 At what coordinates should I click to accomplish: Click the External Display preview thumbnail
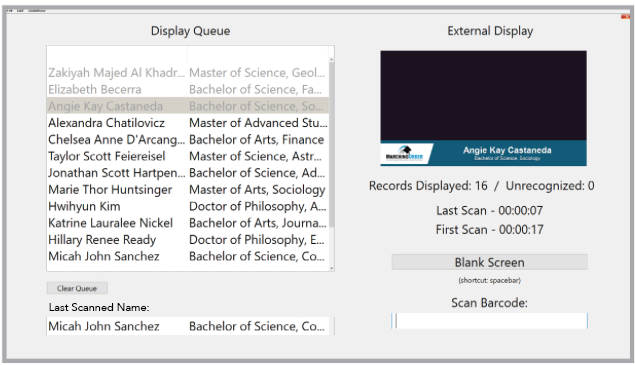tap(483, 108)
